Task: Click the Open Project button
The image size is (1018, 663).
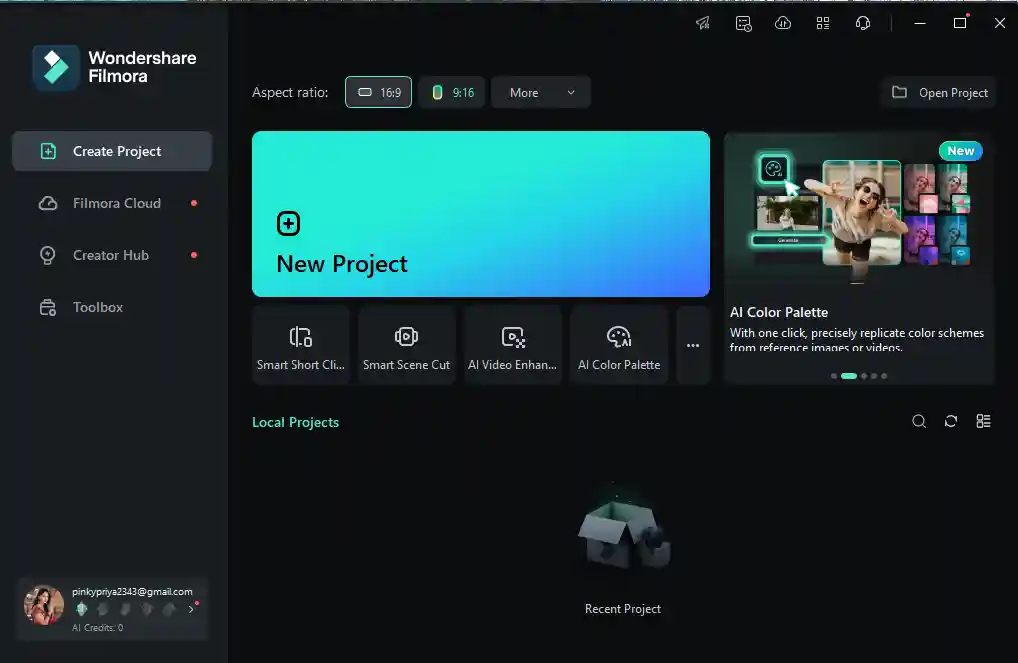Action: tap(939, 92)
